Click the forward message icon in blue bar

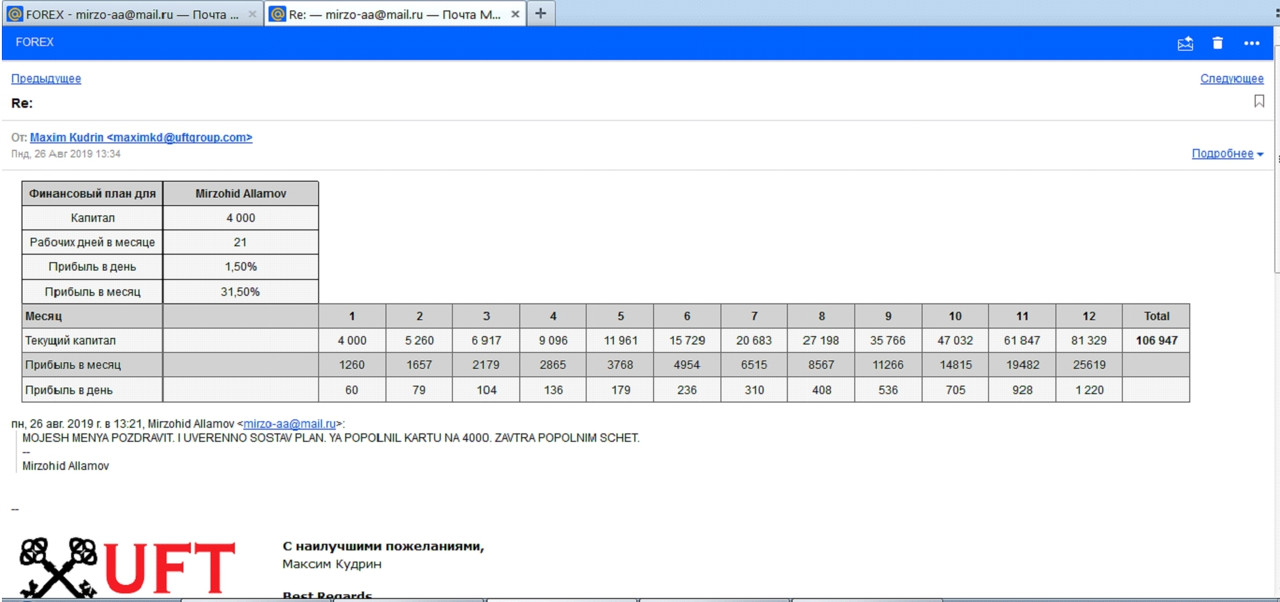1186,43
